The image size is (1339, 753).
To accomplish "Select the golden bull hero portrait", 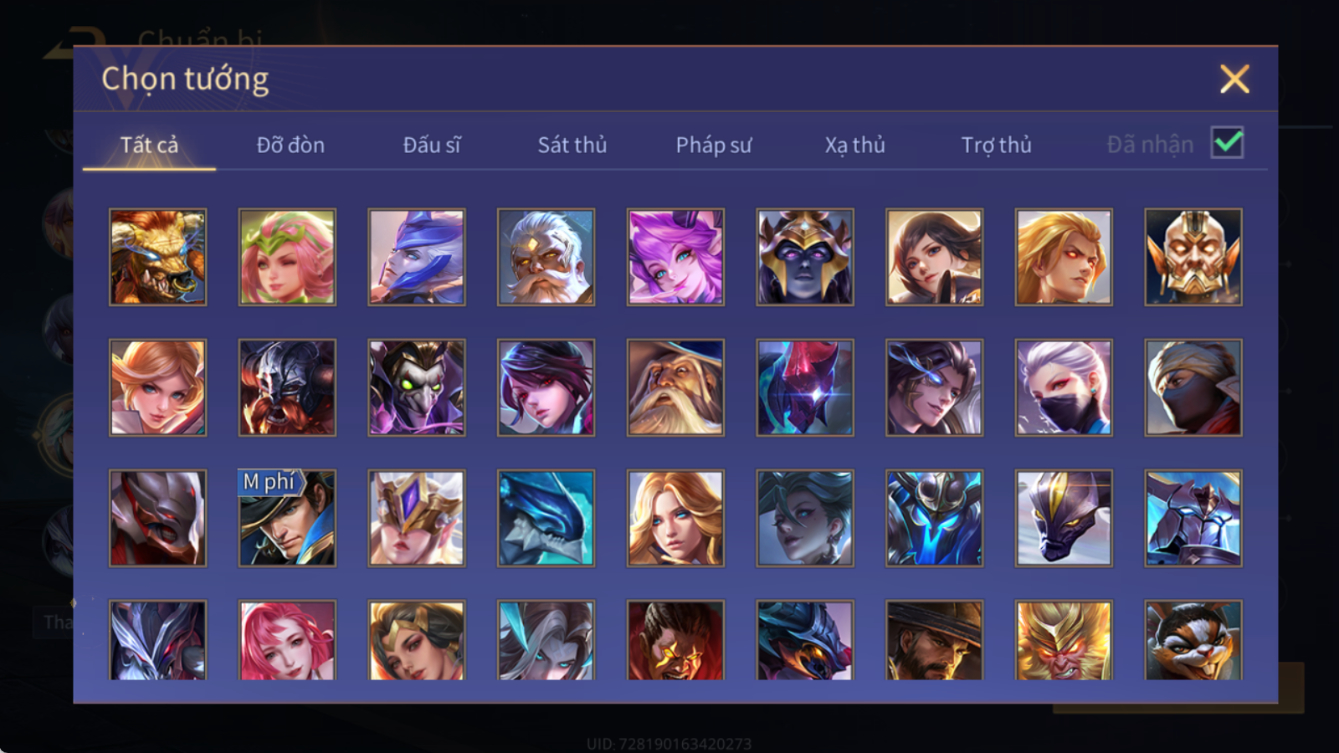I will coord(158,257).
